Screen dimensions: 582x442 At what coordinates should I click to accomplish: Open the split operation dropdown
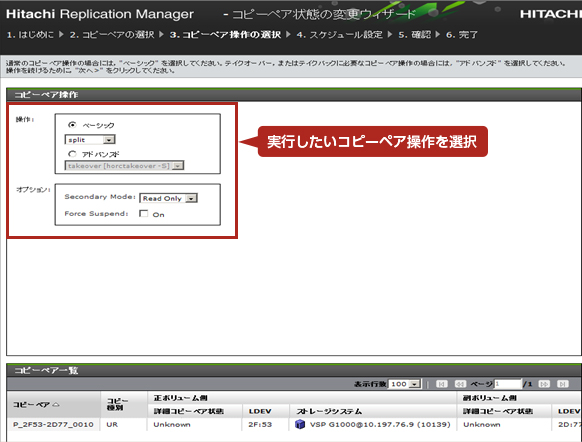90,140
